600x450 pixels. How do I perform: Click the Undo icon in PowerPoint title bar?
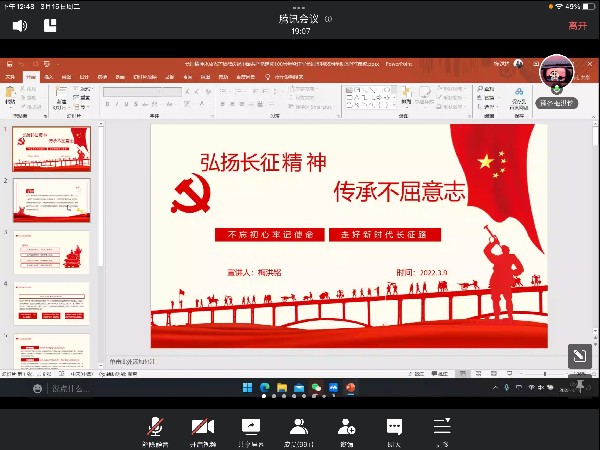coord(22,64)
